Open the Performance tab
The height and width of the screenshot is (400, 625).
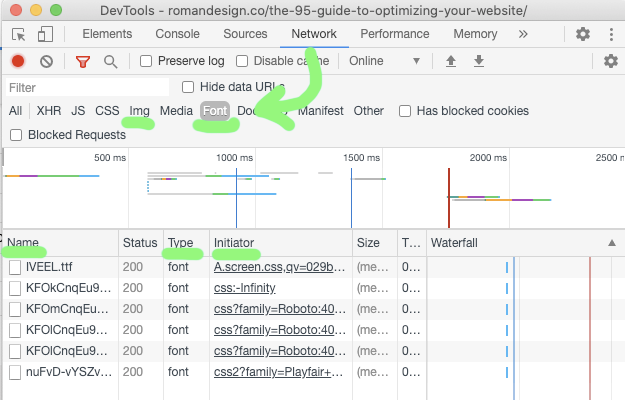click(395, 34)
